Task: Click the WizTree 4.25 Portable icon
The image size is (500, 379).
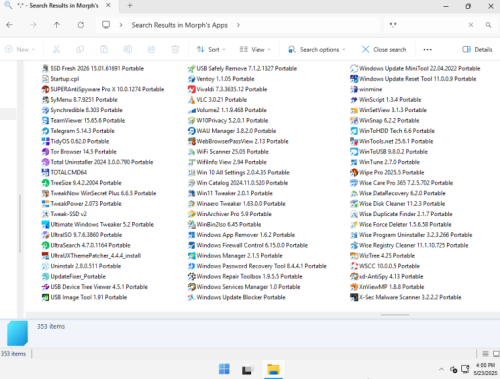Action: click(354, 256)
